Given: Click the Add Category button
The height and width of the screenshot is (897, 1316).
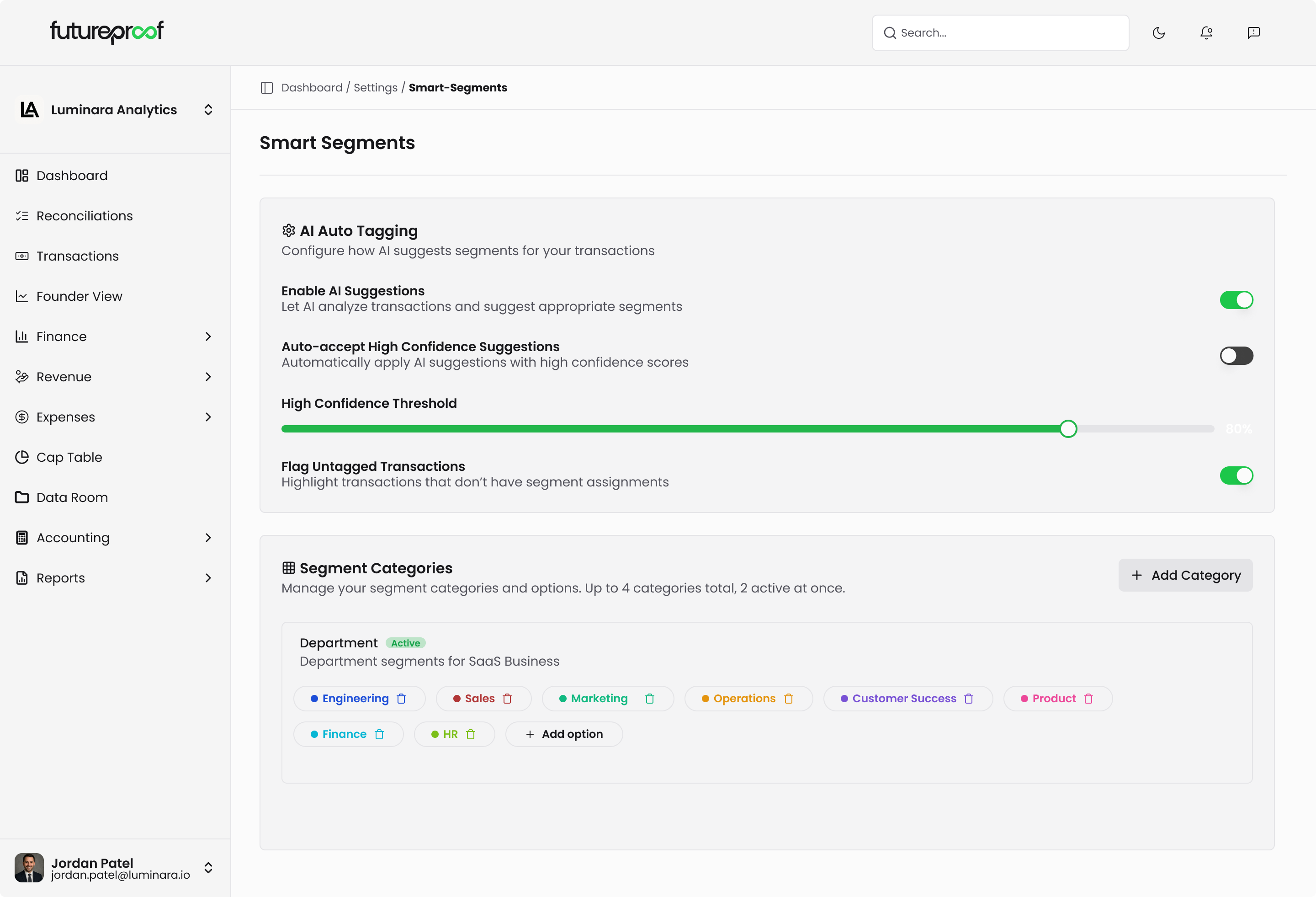Looking at the screenshot, I should (1185, 575).
